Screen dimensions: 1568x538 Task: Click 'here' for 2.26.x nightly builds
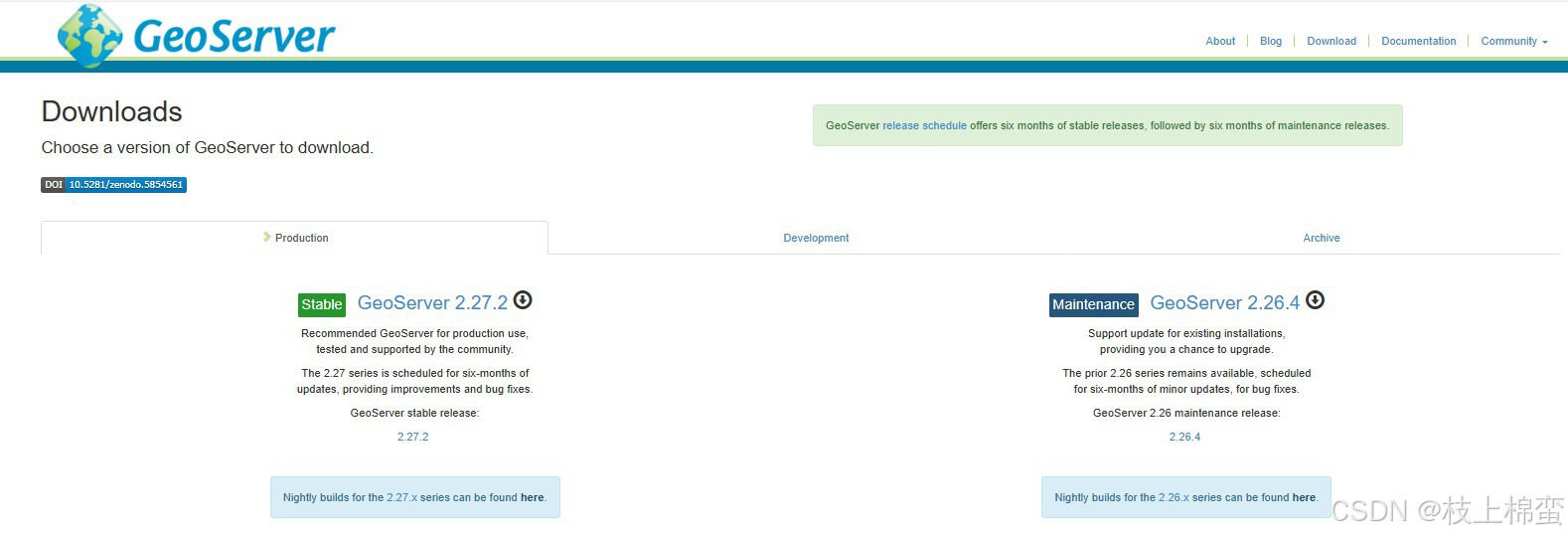point(1304,497)
